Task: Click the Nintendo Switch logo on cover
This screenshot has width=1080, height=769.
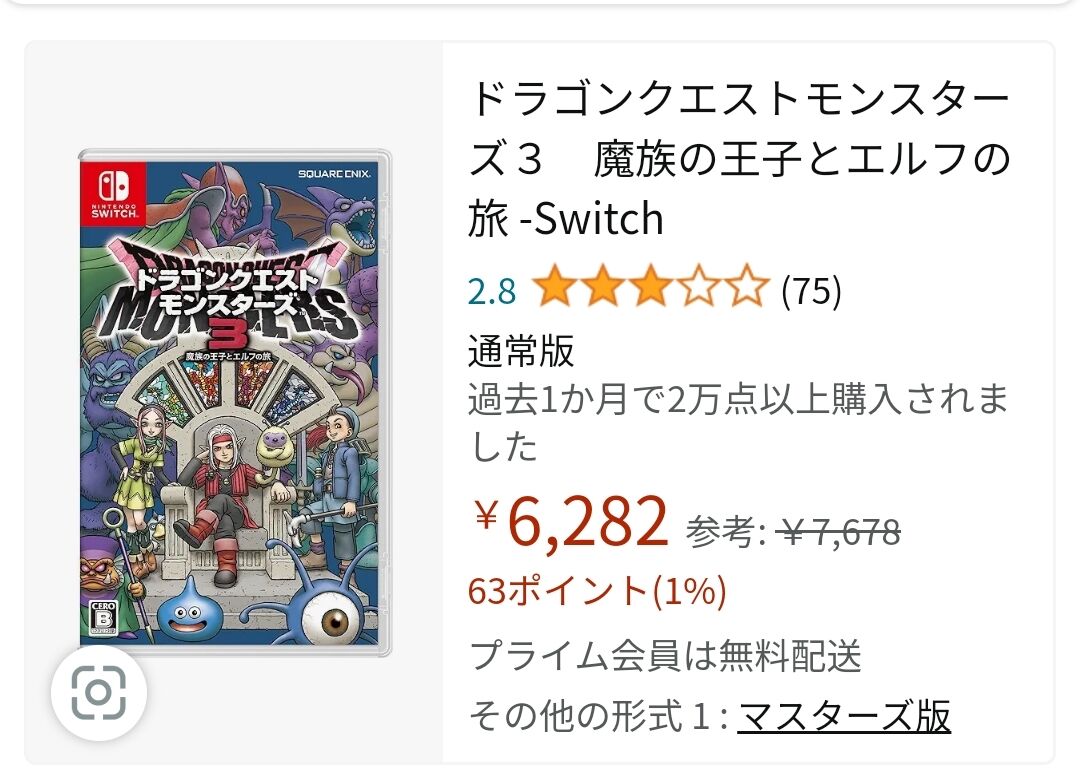Action: click(x=114, y=192)
